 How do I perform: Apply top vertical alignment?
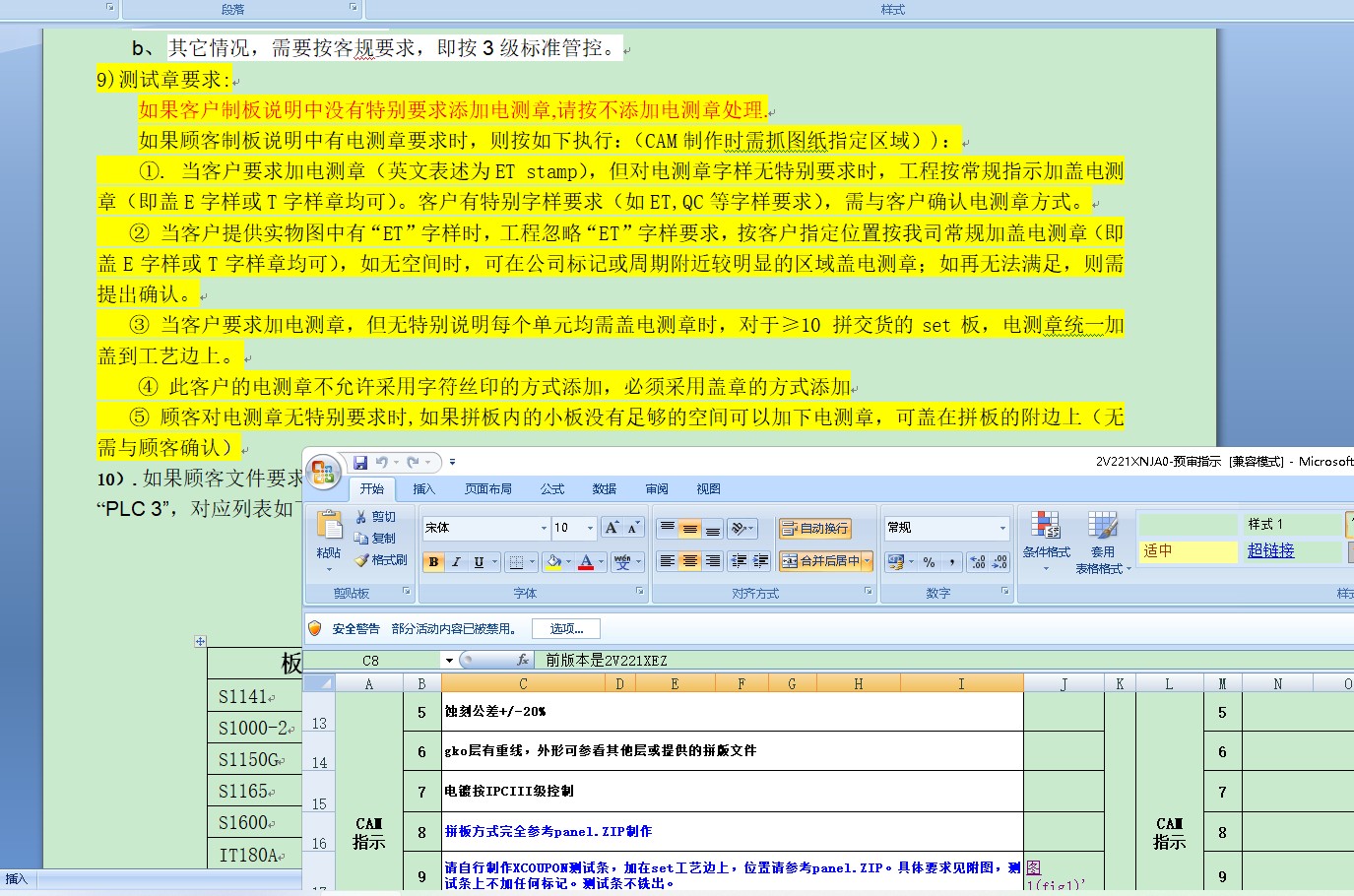(668, 529)
